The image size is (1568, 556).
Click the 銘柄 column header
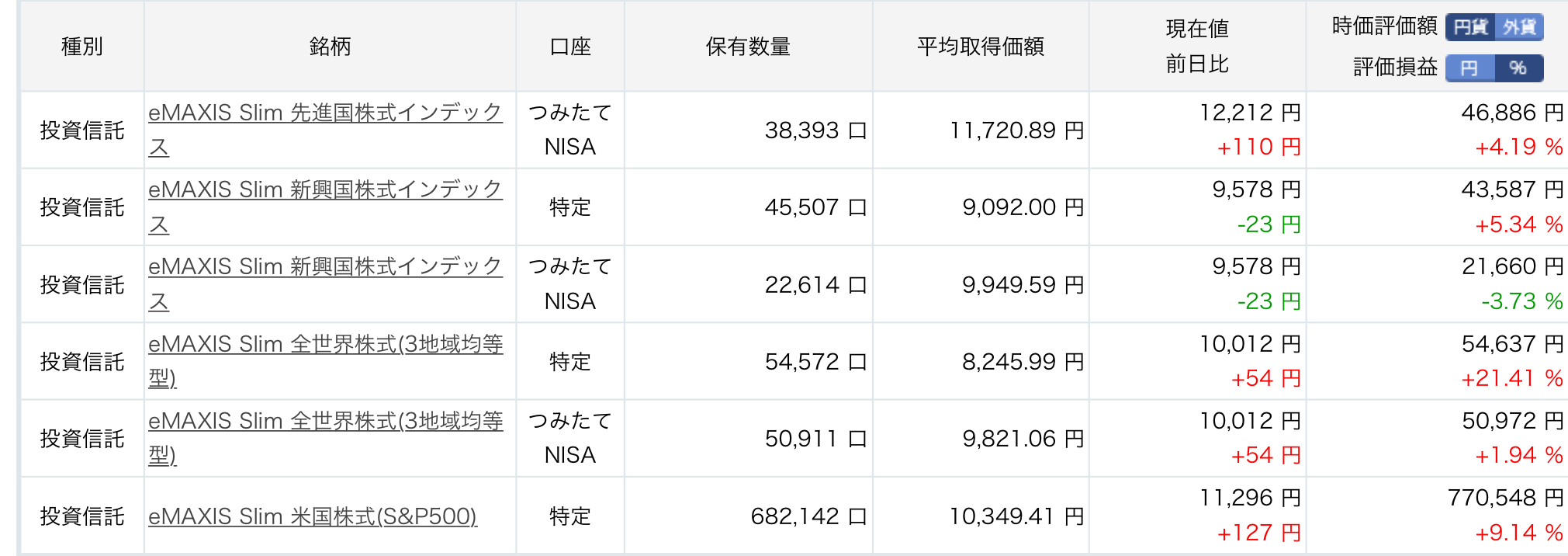click(331, 47)
